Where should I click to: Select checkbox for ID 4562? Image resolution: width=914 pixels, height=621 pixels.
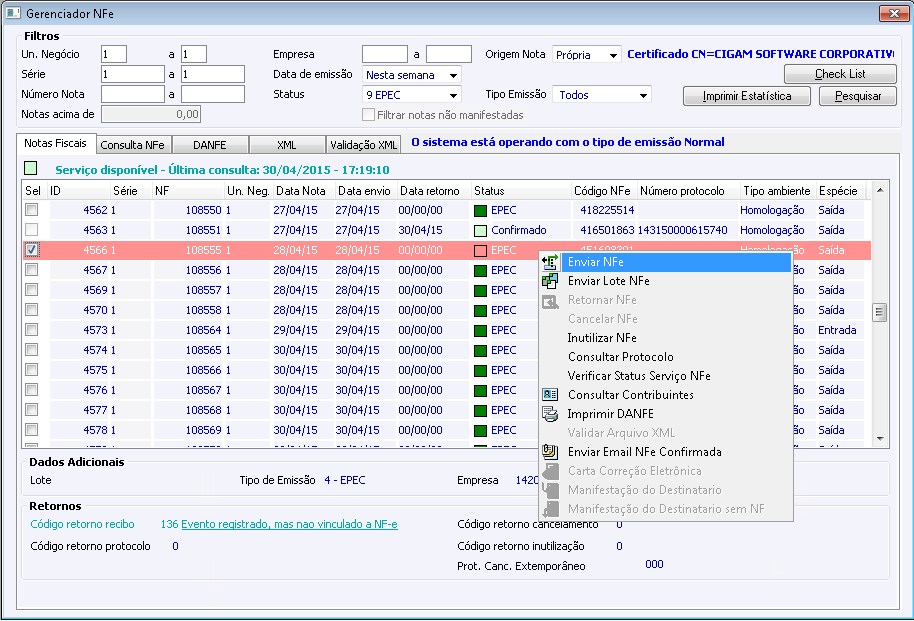coord(31,209)
